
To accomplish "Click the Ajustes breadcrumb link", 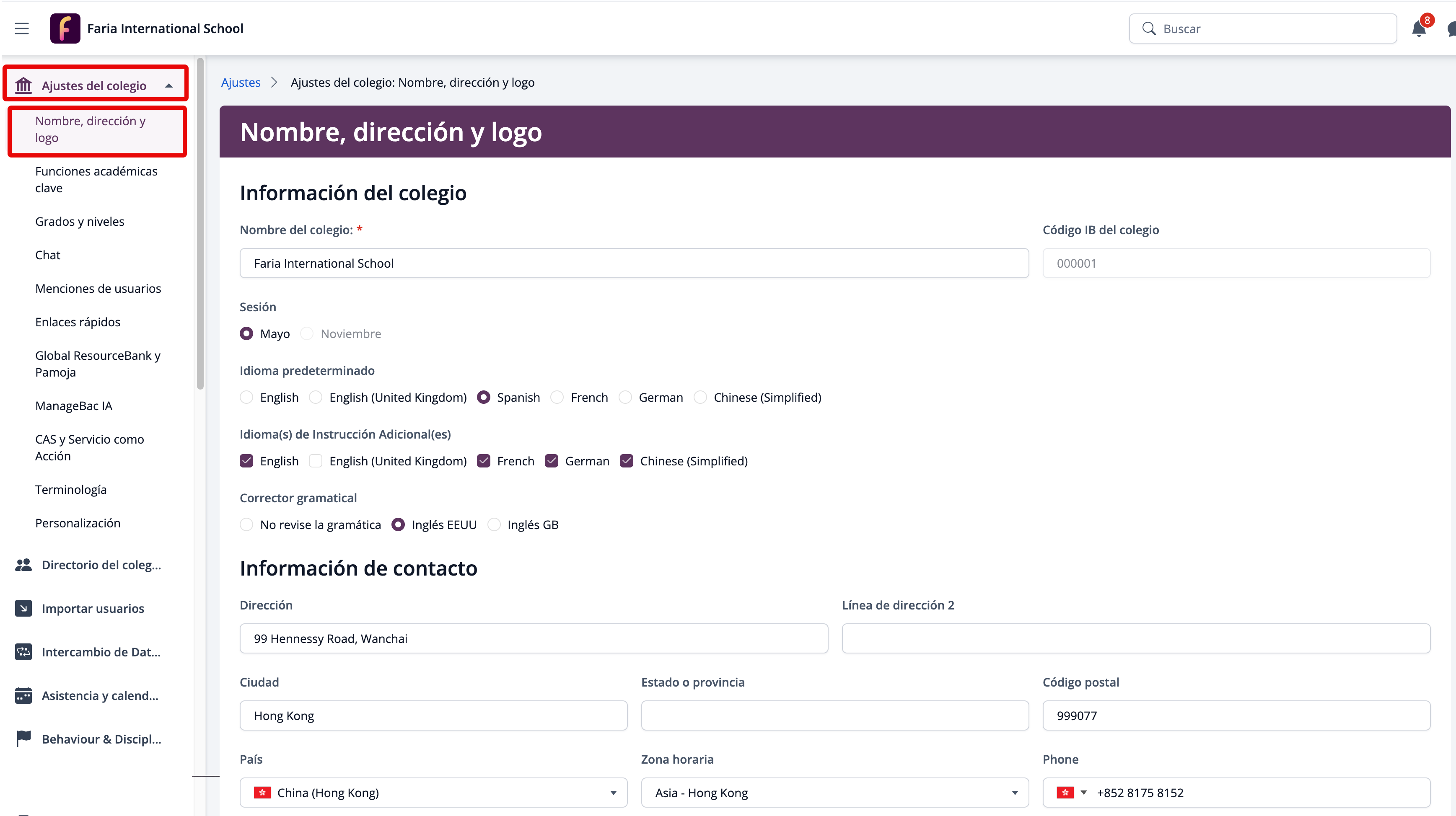I will click(240, 83).
